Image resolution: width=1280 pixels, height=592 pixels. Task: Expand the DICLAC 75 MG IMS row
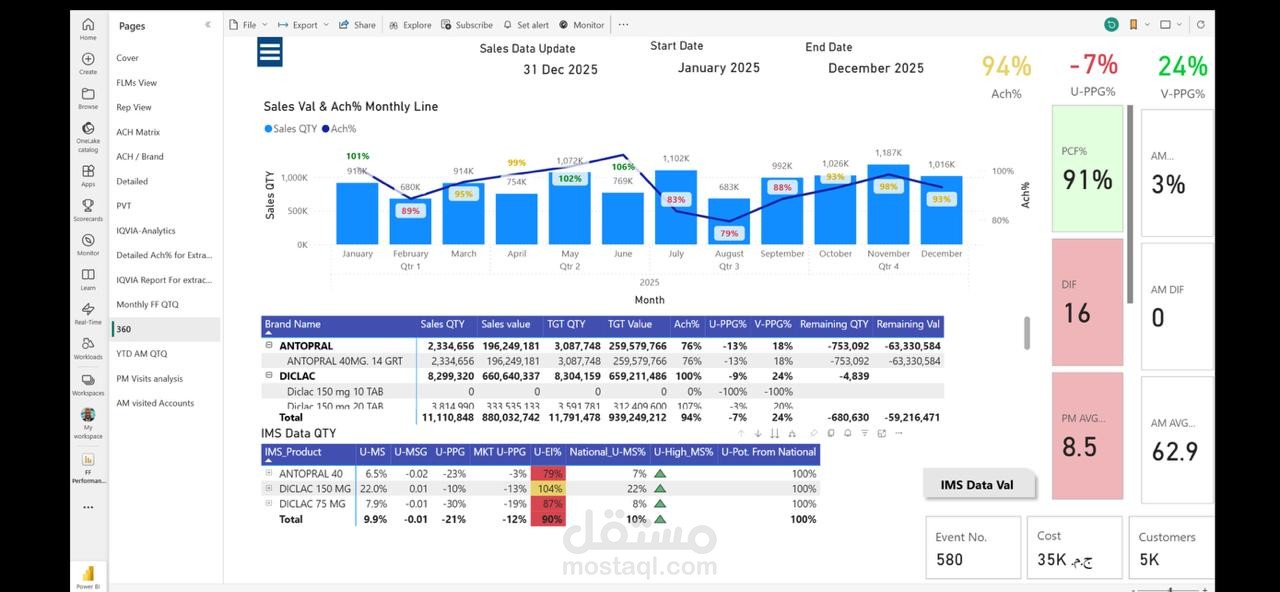[x=268, y=503]
